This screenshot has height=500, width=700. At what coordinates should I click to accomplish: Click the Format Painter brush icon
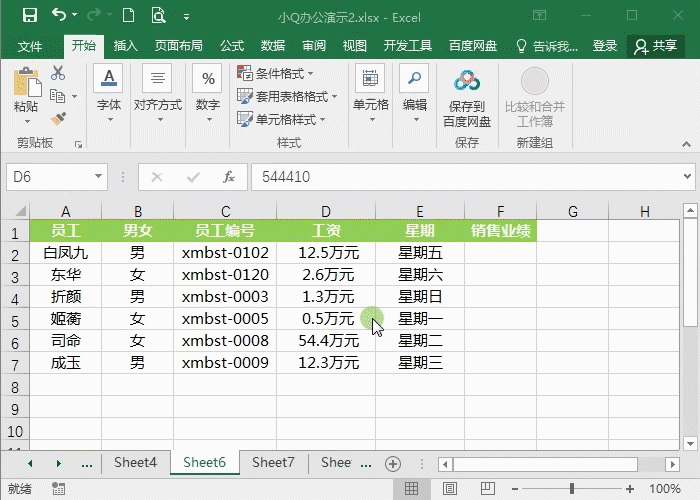[58, 119]
